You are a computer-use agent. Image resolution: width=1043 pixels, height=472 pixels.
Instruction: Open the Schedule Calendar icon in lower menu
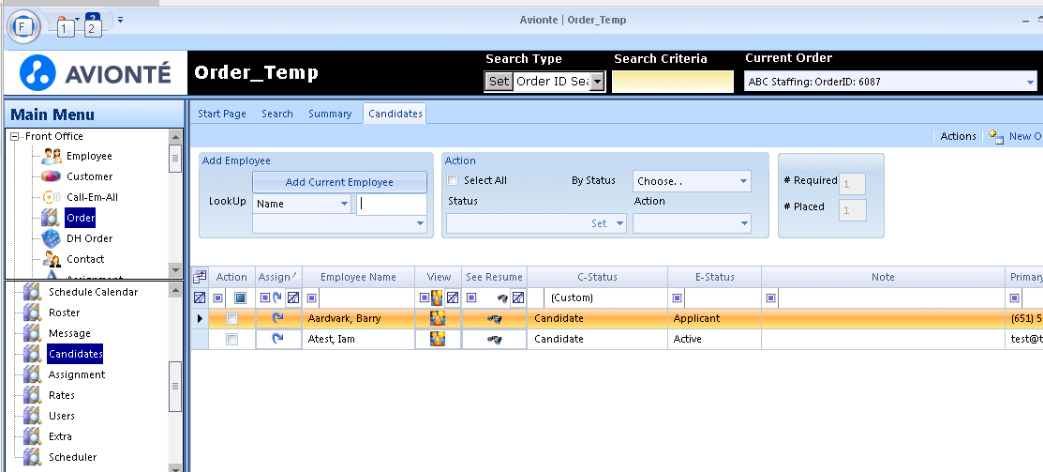[33, 293]
